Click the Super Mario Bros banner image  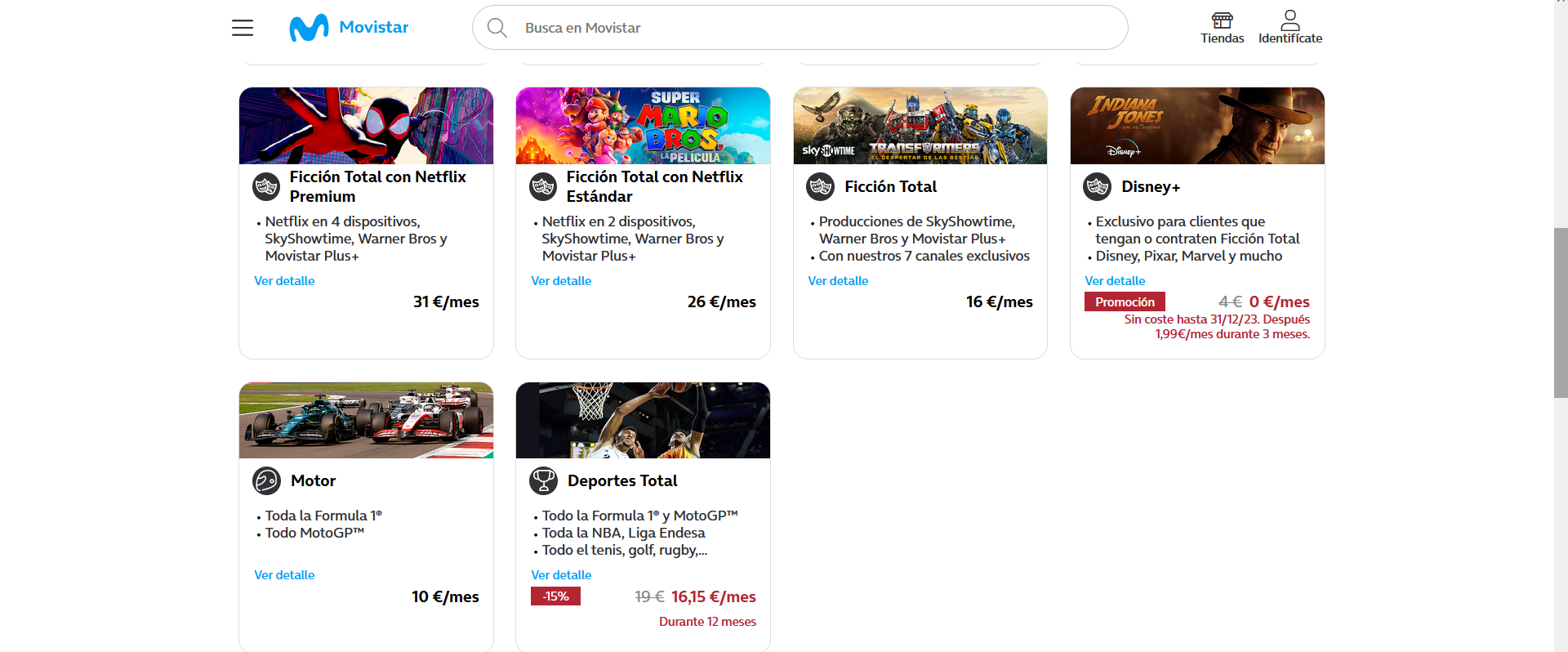point(643,126)
